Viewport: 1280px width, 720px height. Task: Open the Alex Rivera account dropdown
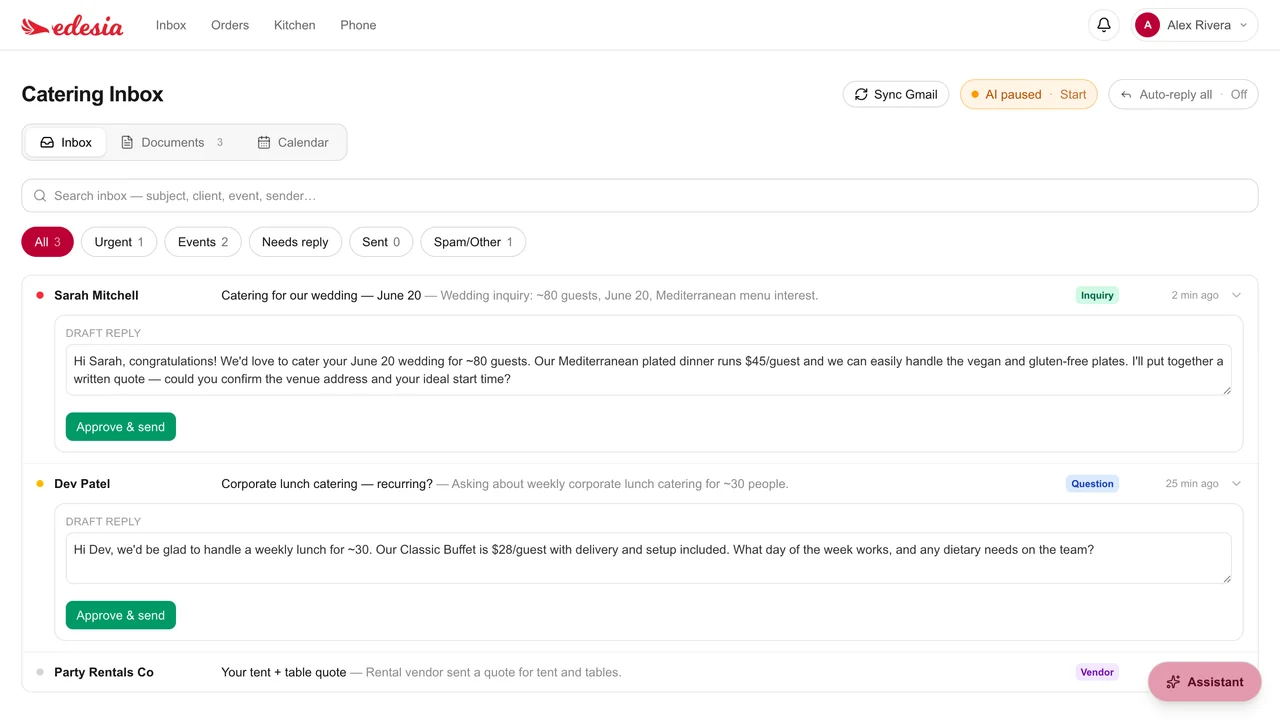tap(1195, 25)
